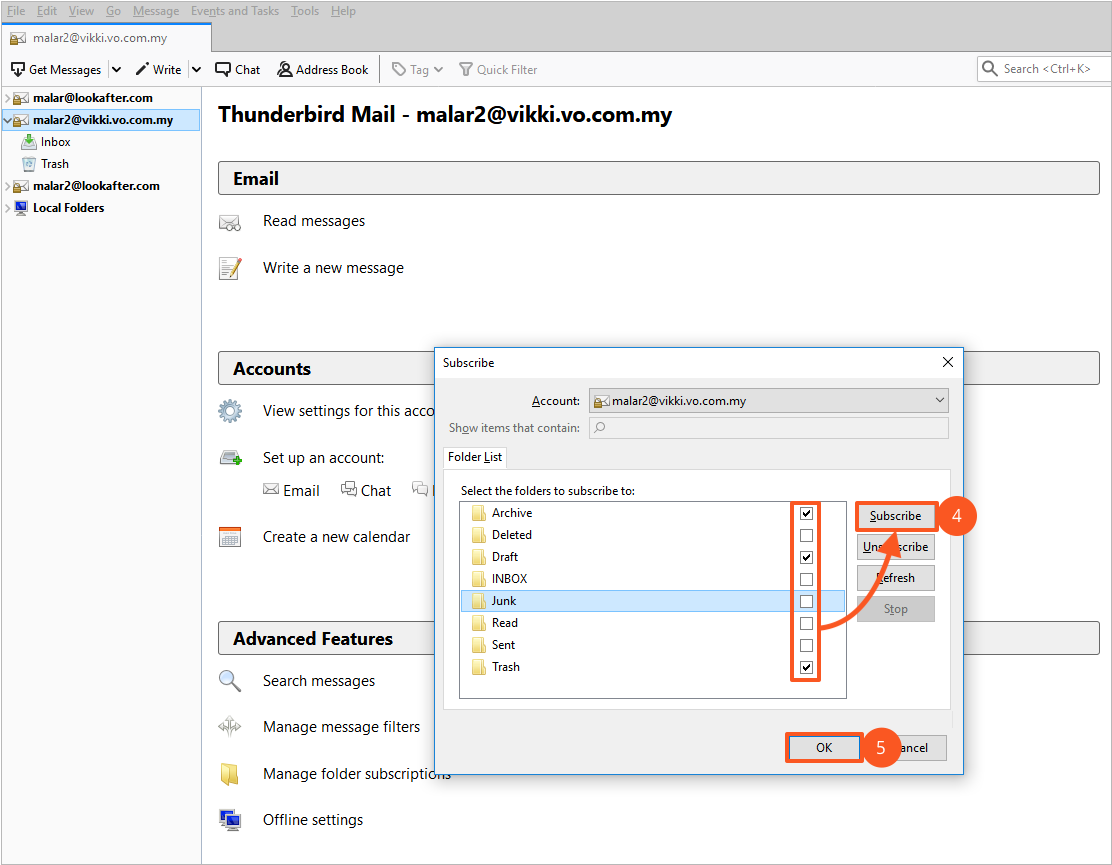Click the Subscribe button
The image size is (1112, 865).
(x=896, y=515)
